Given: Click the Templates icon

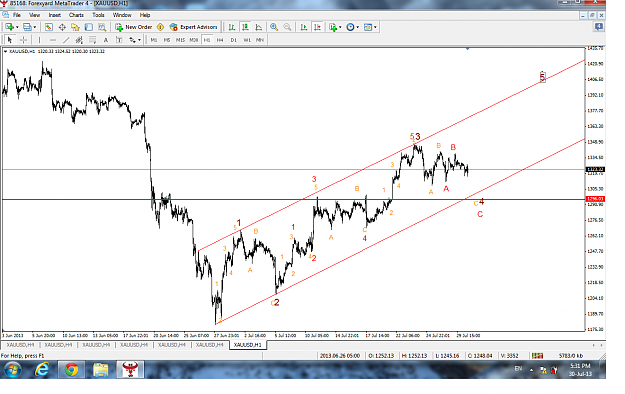Looking at the screenshot, I should (368, 27).
